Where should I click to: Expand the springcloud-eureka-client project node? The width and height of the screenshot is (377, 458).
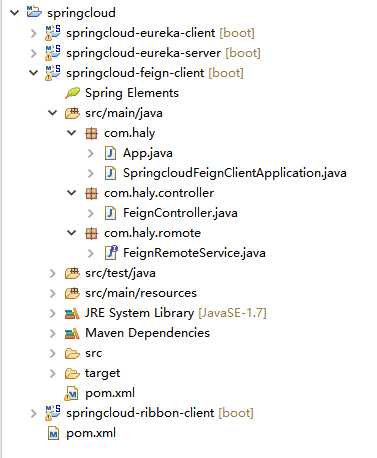(33, 33)
